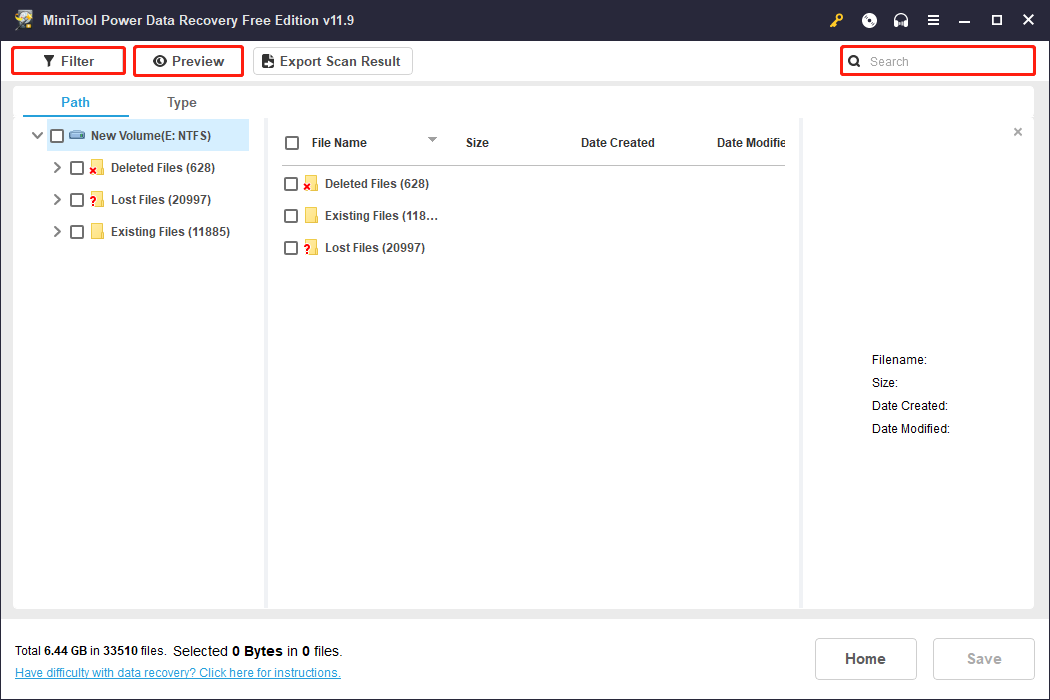Click Deleted Files folder icon in tree
Viewport: 1050px width, 700px height.
(x=96, y=167)
